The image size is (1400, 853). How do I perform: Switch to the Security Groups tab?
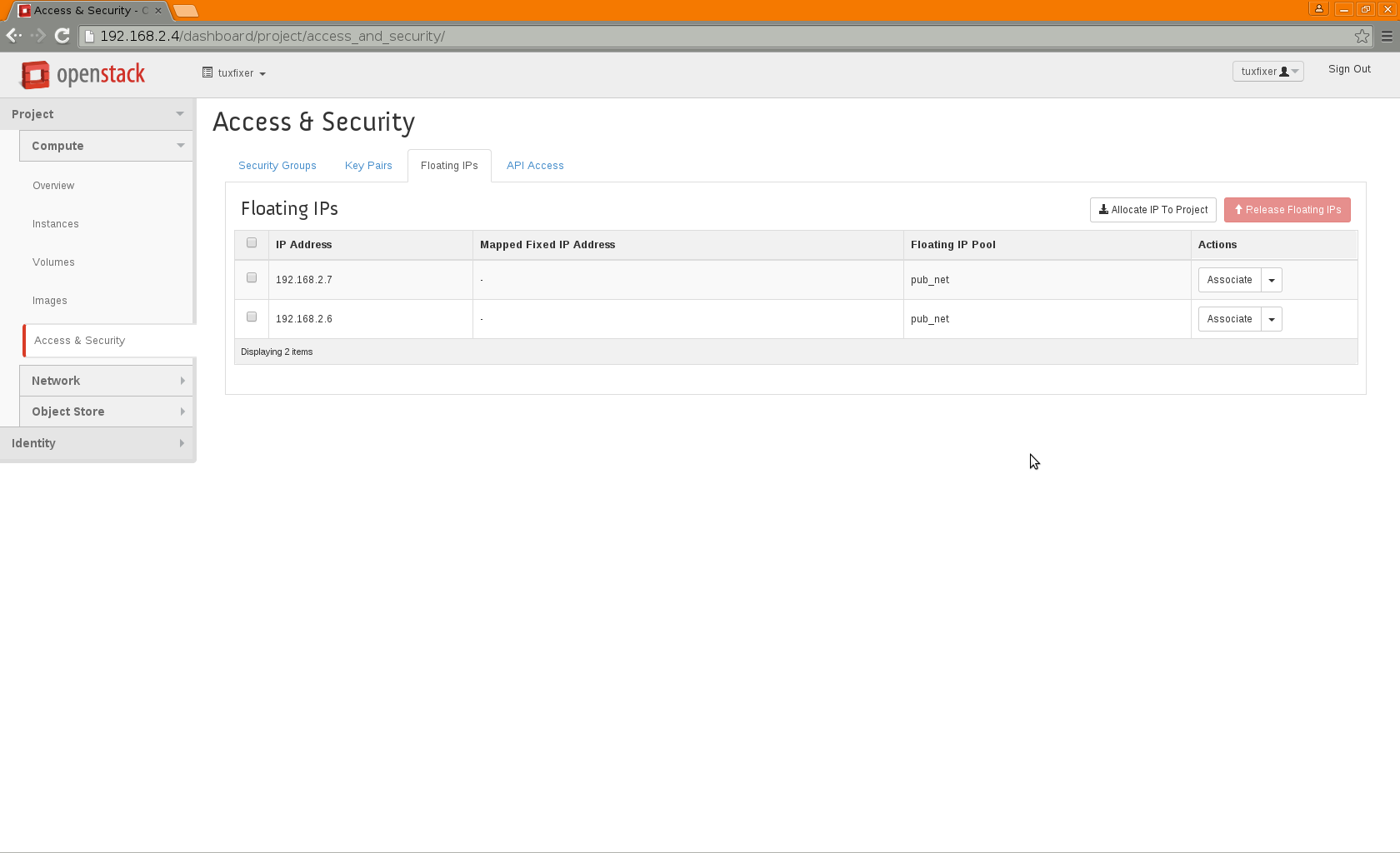[x=277, y=166]
